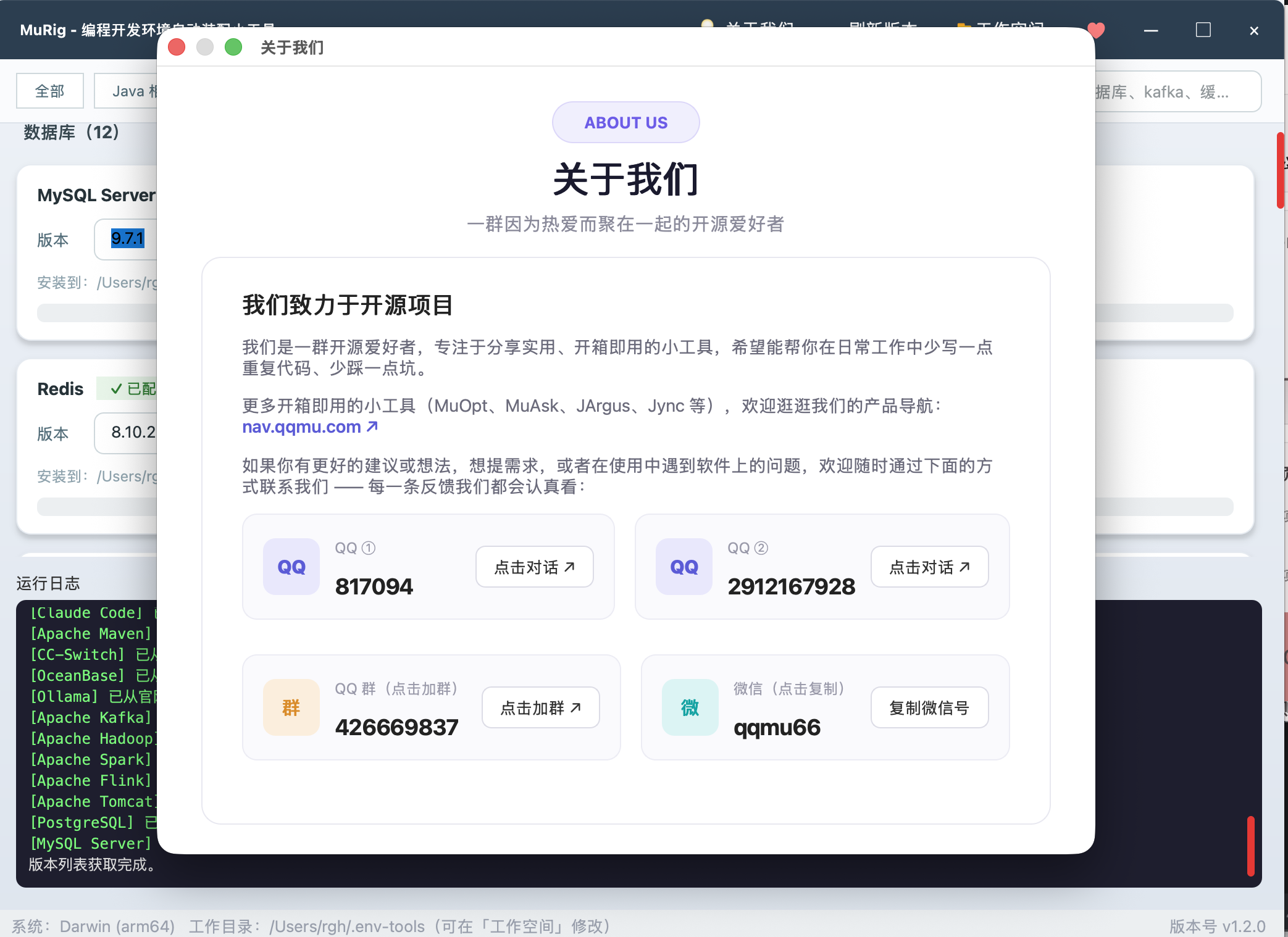Click the teal 微 WeChat icon
Viewport: 1288px width, 937px height.
coord(690,707)
